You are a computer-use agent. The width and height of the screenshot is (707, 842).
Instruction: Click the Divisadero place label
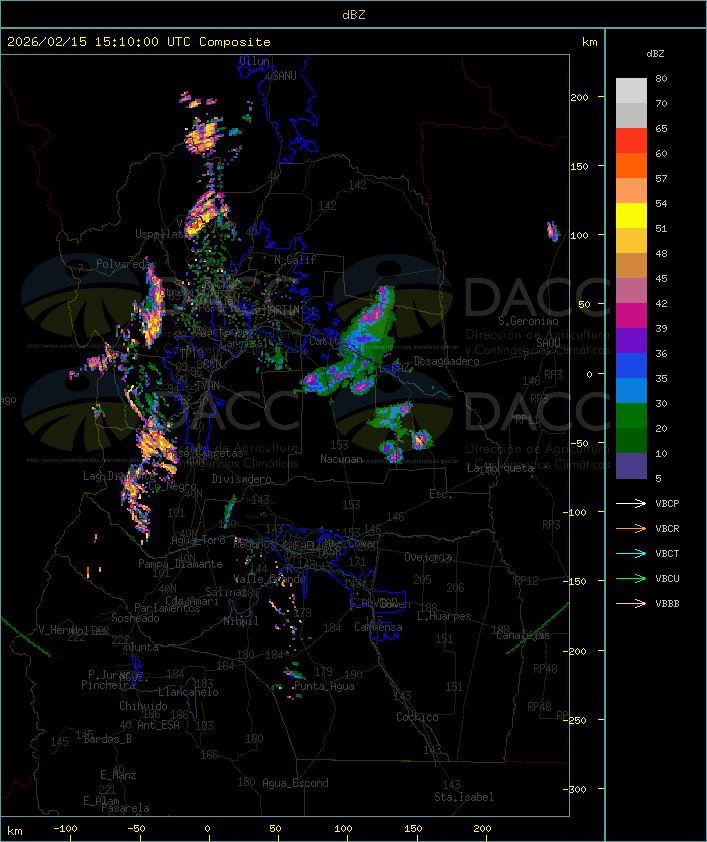click(242, 479)
